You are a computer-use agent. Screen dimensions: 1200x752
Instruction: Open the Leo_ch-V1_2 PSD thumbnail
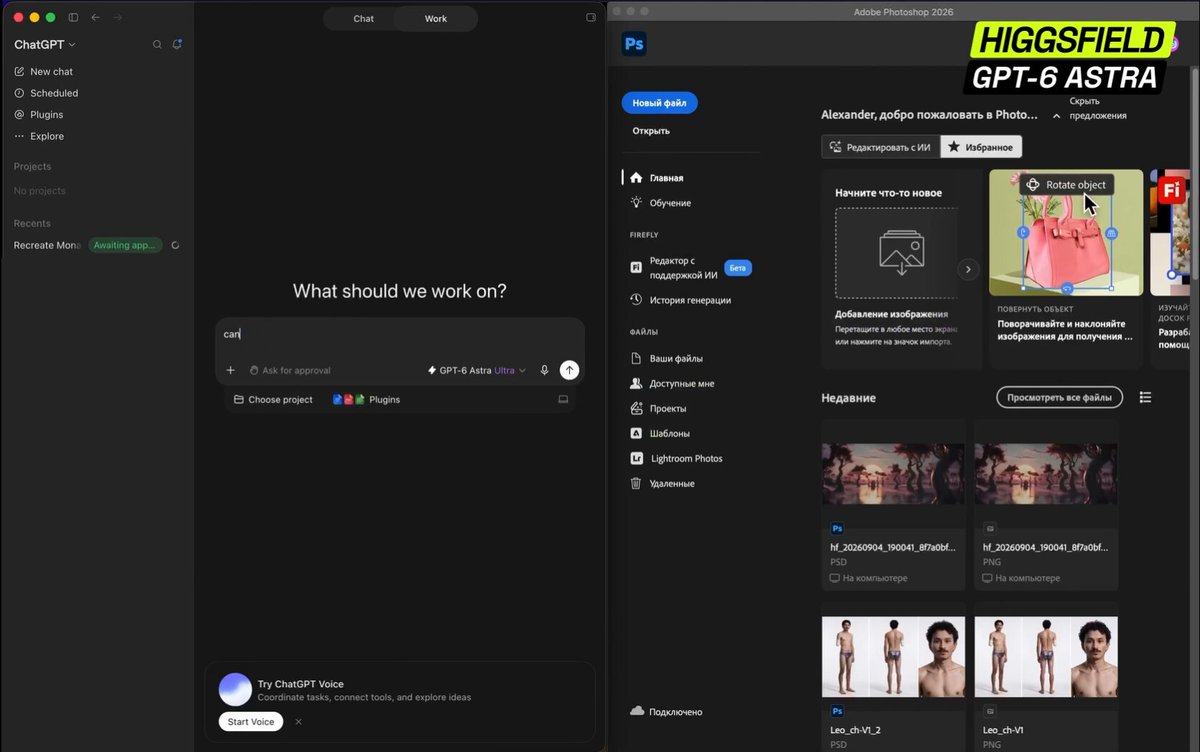(894, 657)
